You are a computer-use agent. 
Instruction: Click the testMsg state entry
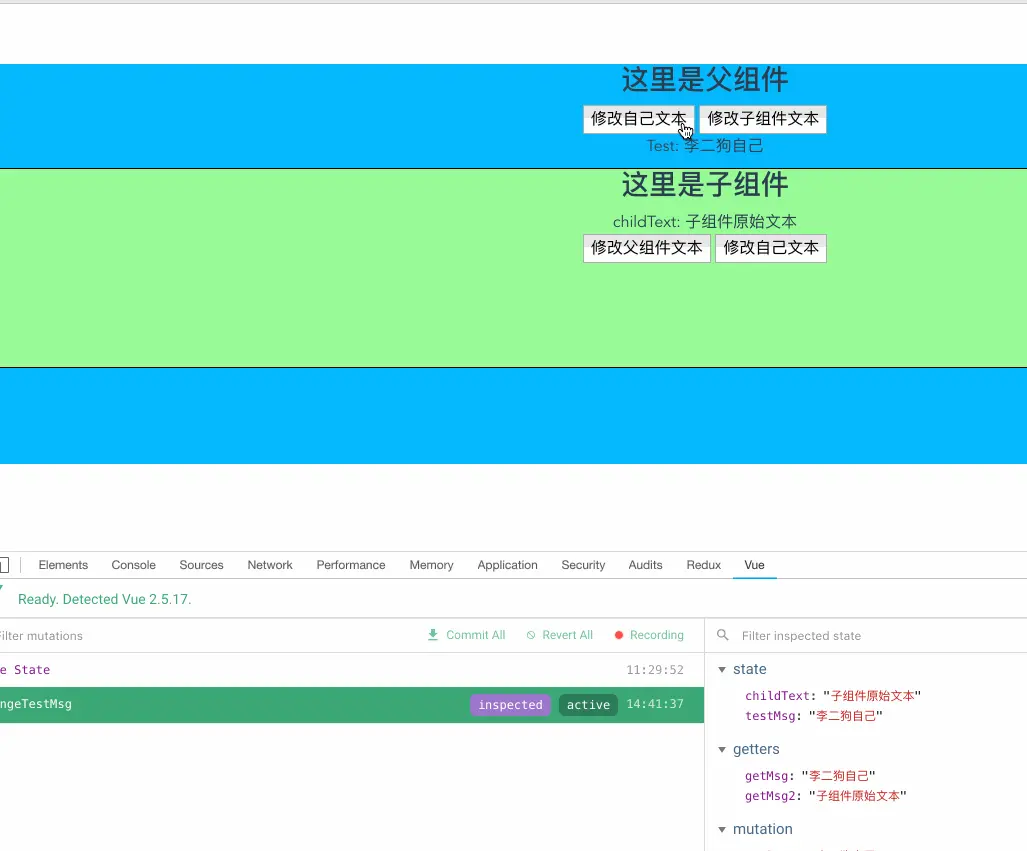(x=813, y=716)
